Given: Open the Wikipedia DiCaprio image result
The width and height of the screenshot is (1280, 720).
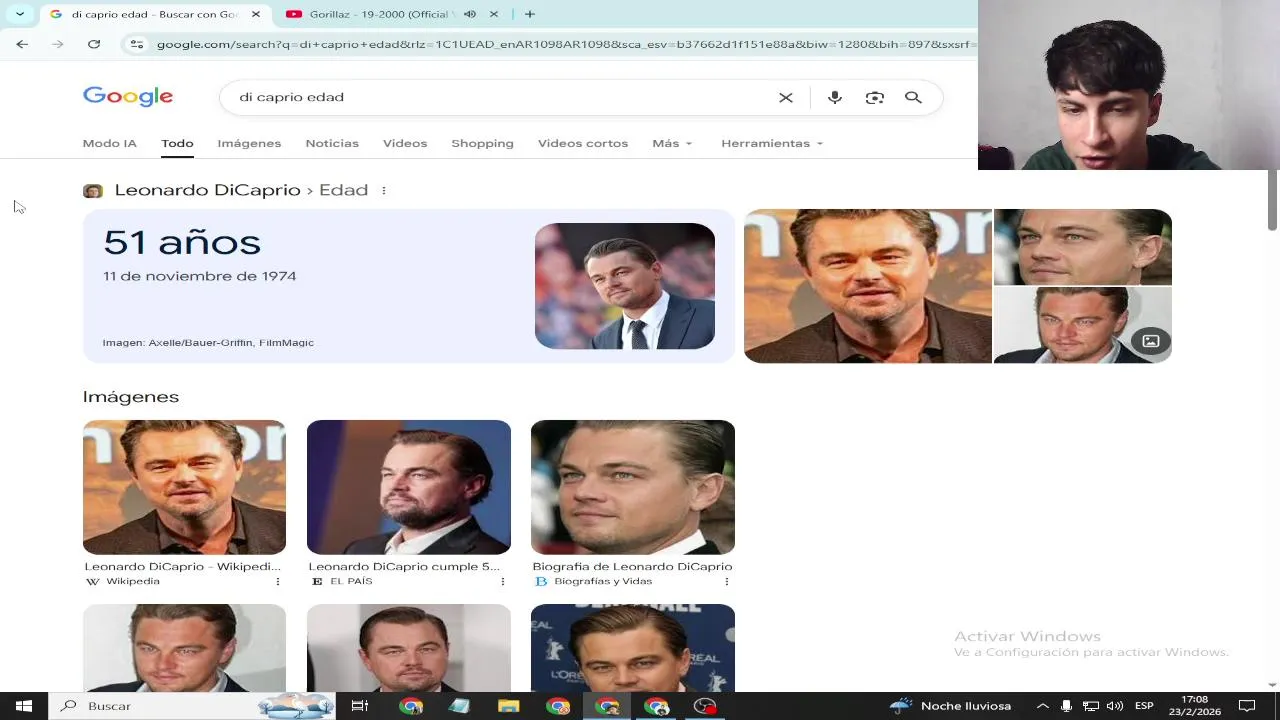Looking at the screenshot, I should pos(184,487).
